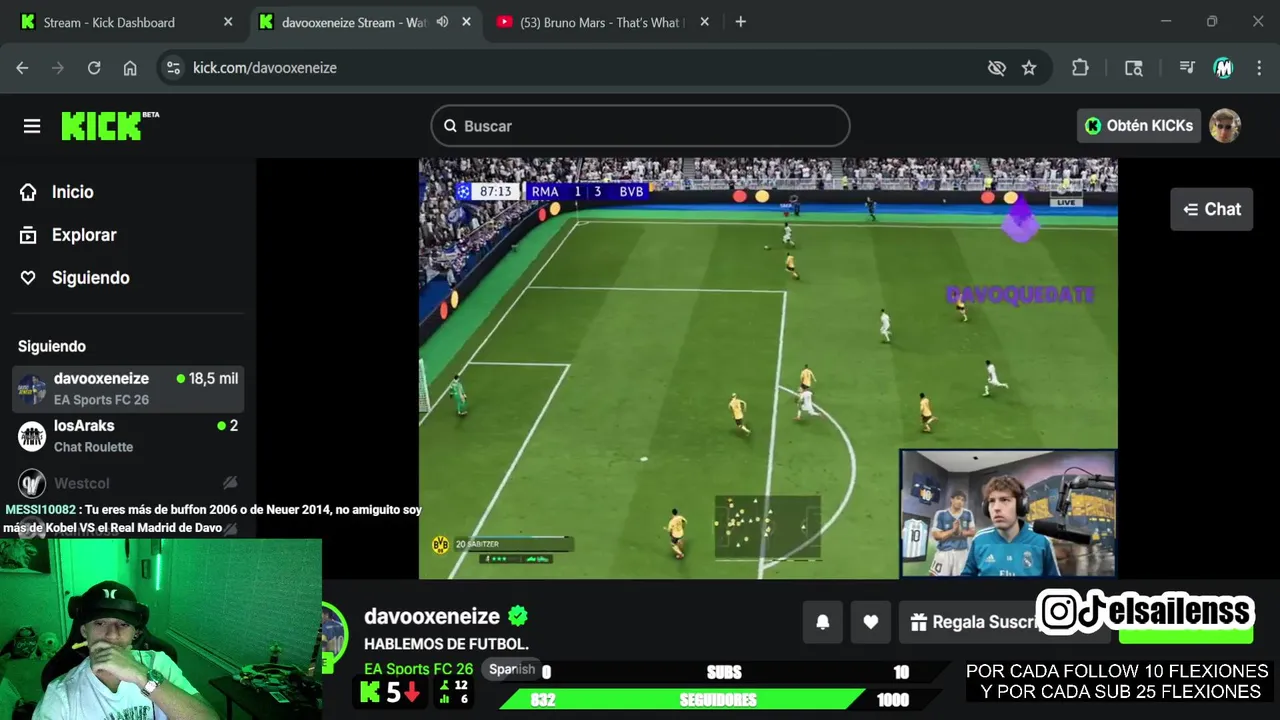The image size is (1280, 720).
Task: Select the davooxeneize Stream browser tab
Action: (354, 22)
